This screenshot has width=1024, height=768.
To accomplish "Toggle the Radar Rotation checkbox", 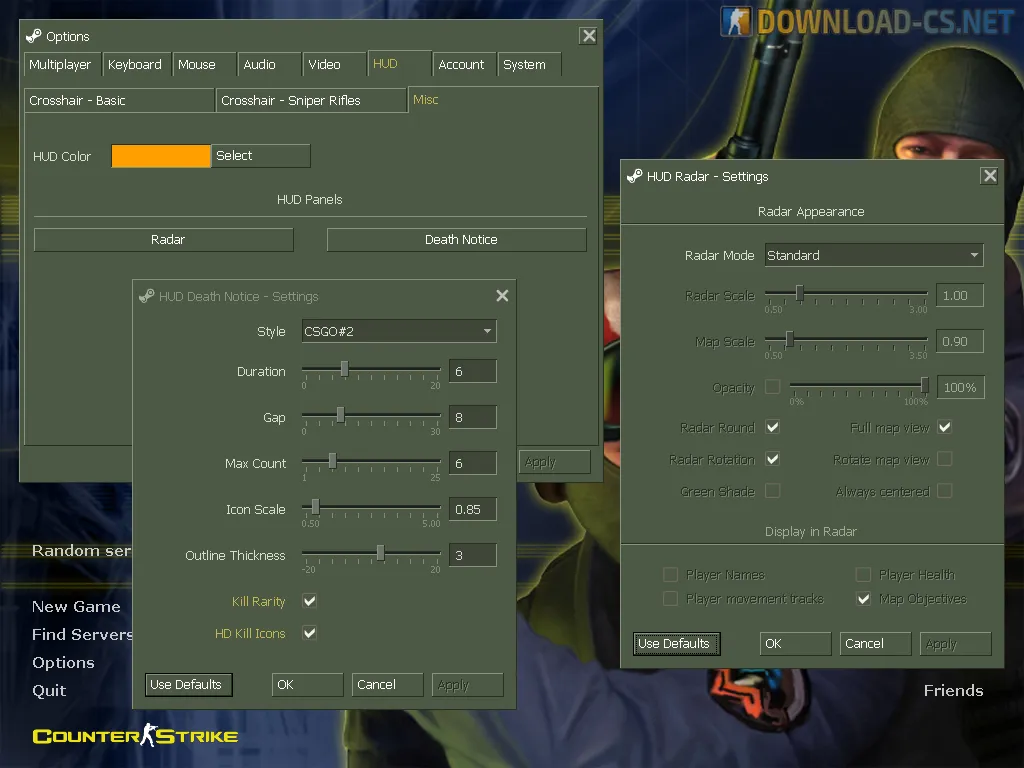I will click(773, 459).
